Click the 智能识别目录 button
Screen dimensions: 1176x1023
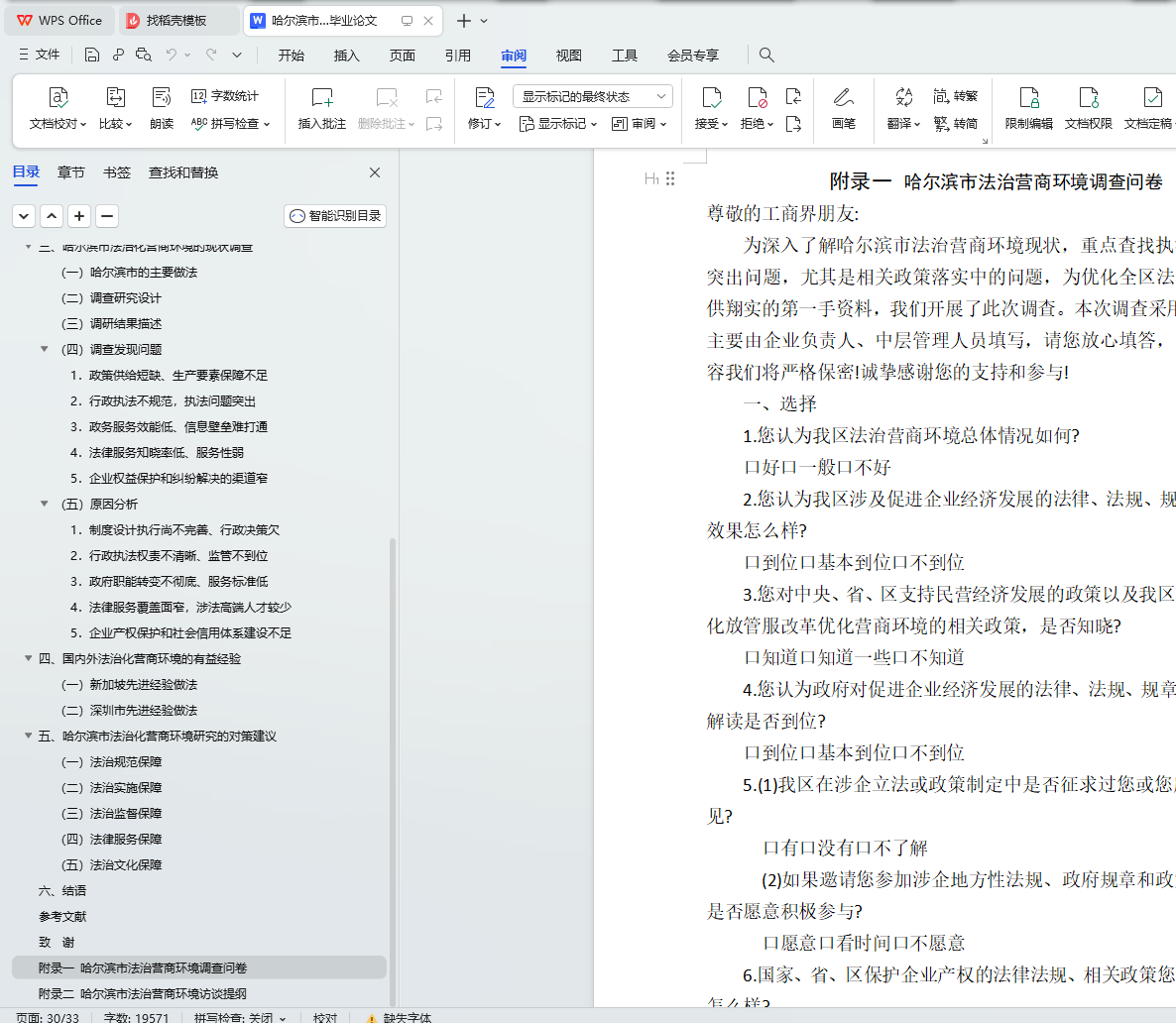point(335,216)
